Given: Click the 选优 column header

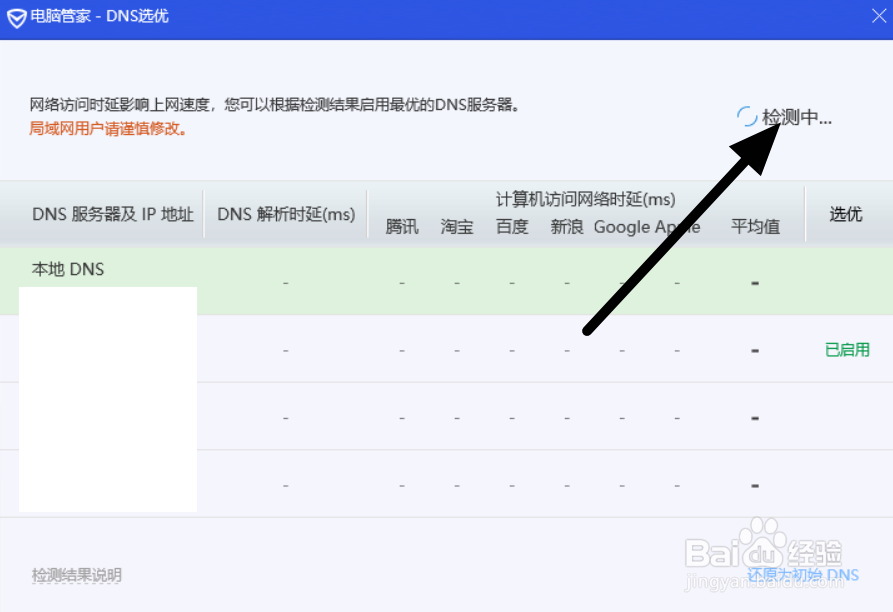Looking at the screenshot, I should [x=846, y=214].
